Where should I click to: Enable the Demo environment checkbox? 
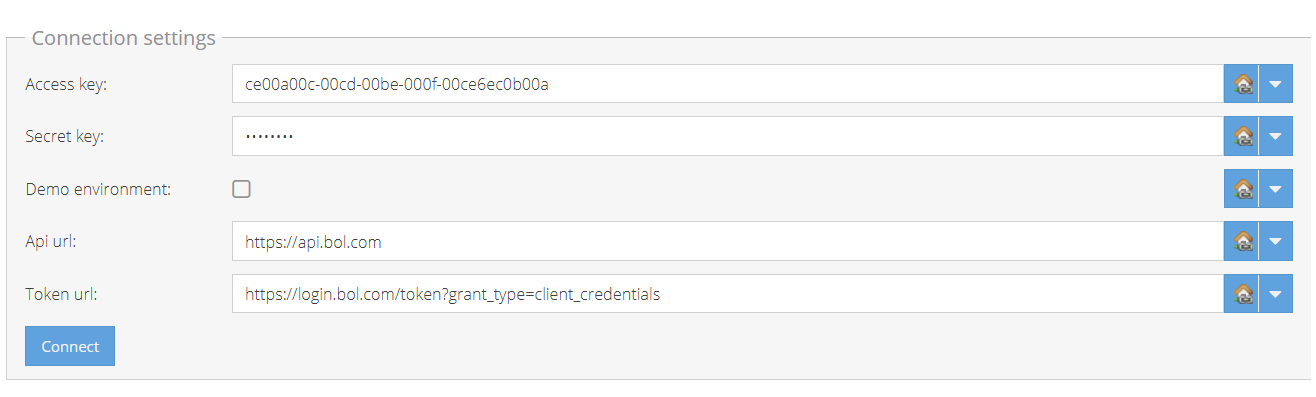(x=241, y=189)
